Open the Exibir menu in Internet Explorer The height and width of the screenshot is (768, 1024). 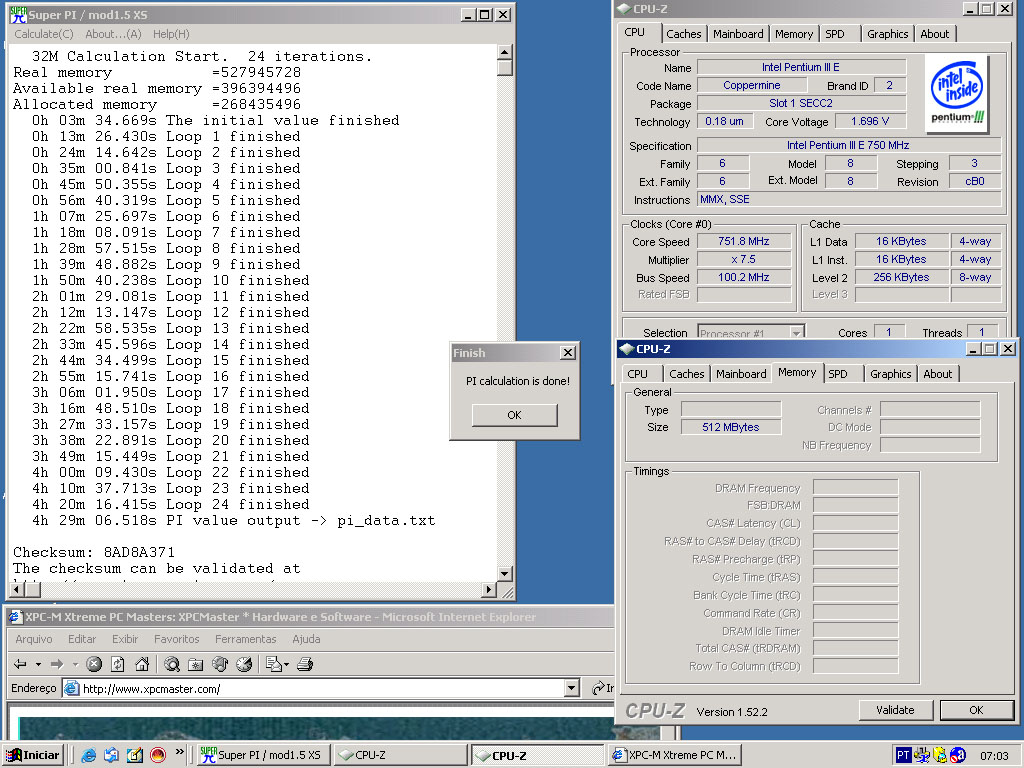point(125,639)
